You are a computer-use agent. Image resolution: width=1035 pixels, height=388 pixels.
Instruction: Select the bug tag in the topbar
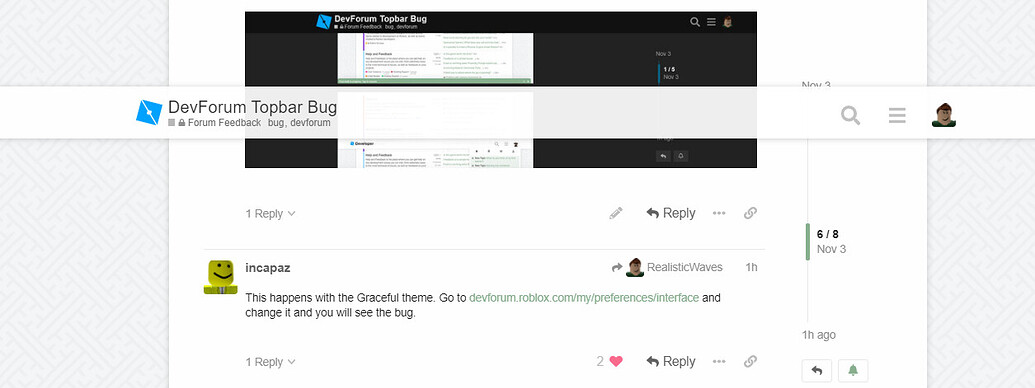coord(276,123)
